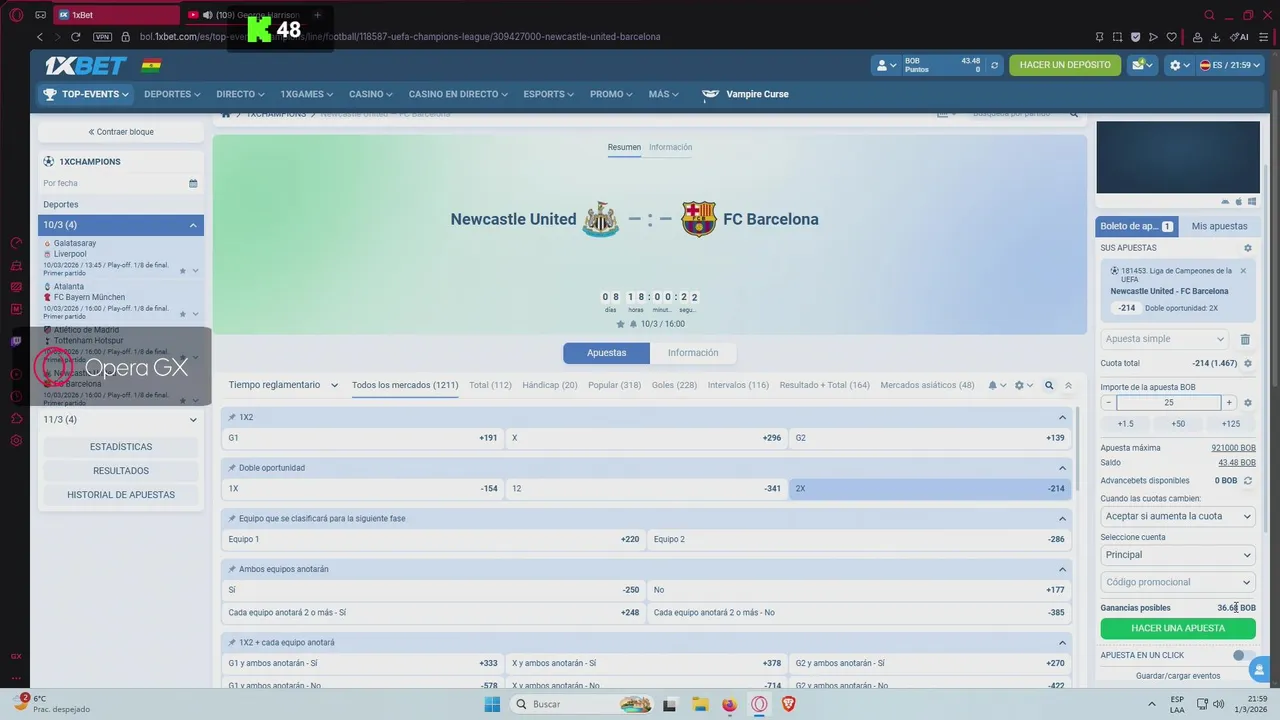Open Firefox from taskbar
1280x720 pixels.
tap(729, 704)
